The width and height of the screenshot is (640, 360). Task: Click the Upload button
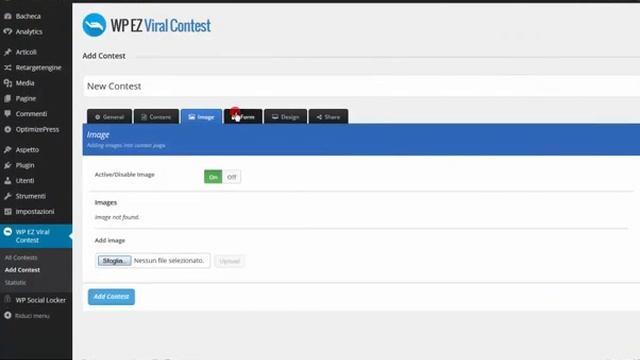tap(229, 261)
